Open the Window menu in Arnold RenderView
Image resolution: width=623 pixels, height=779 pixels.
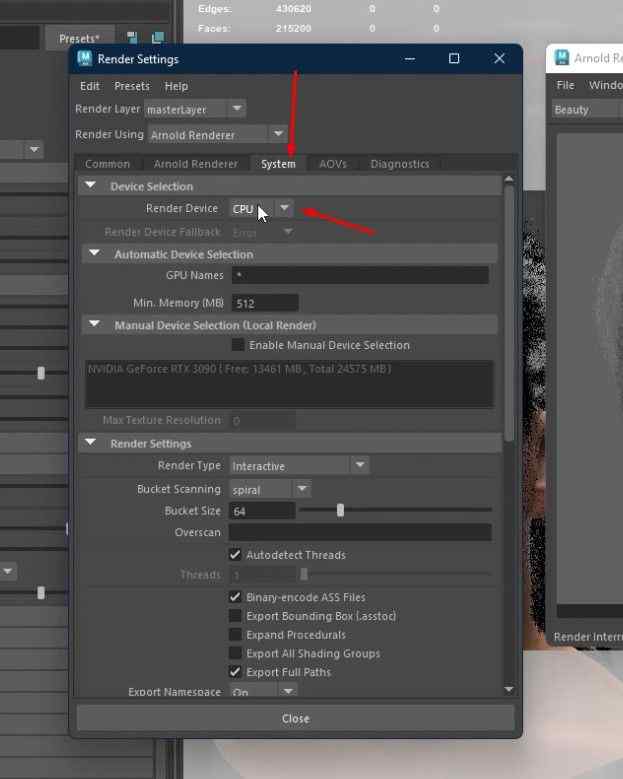click(x=605, y=85)
